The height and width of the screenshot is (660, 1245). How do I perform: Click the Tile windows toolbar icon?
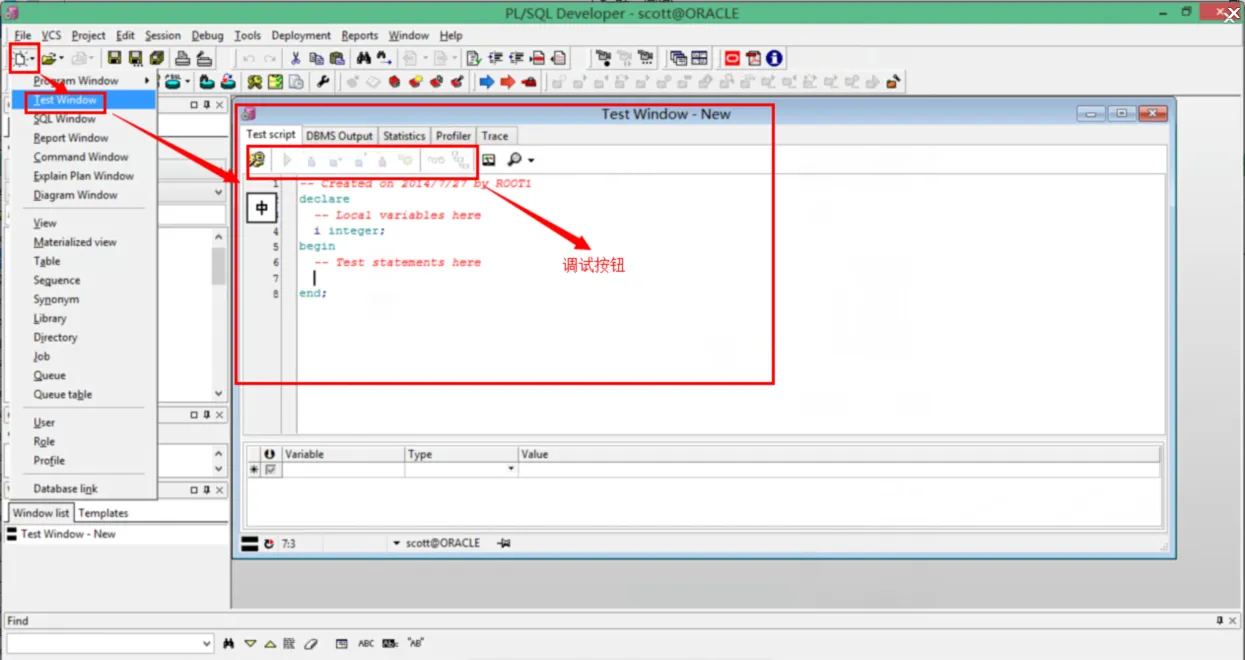tap(699, 58)
